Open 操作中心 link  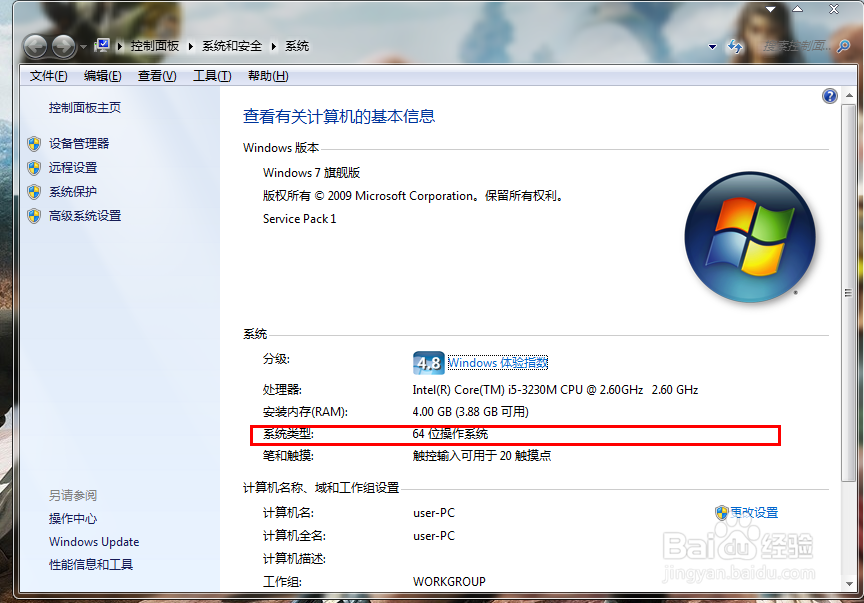pyautogui.click(x=73, y=519)
